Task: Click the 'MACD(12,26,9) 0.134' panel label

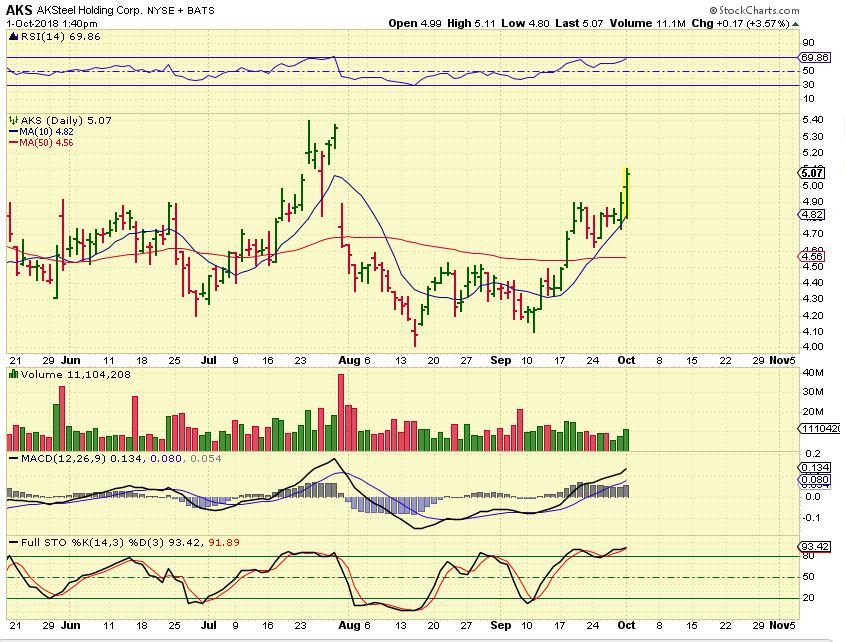Action: [82, 458]
